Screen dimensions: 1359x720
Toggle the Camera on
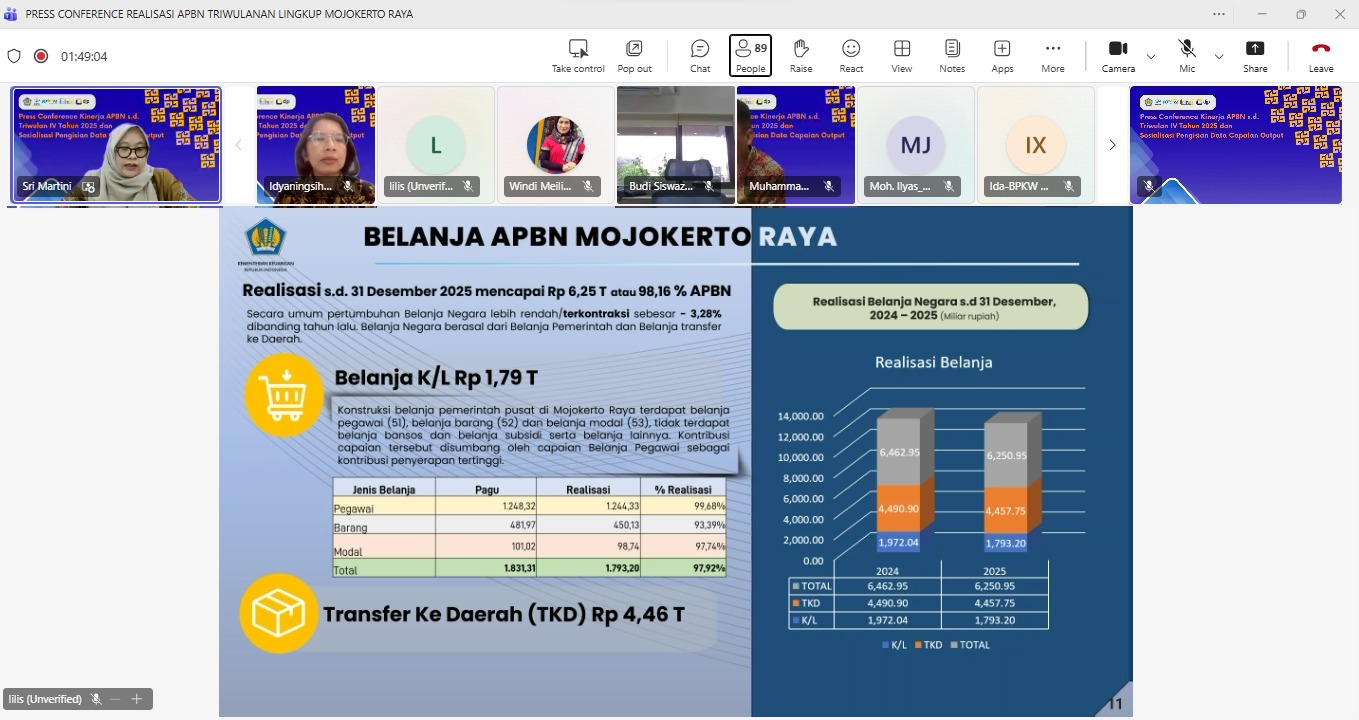point(1118,55)
